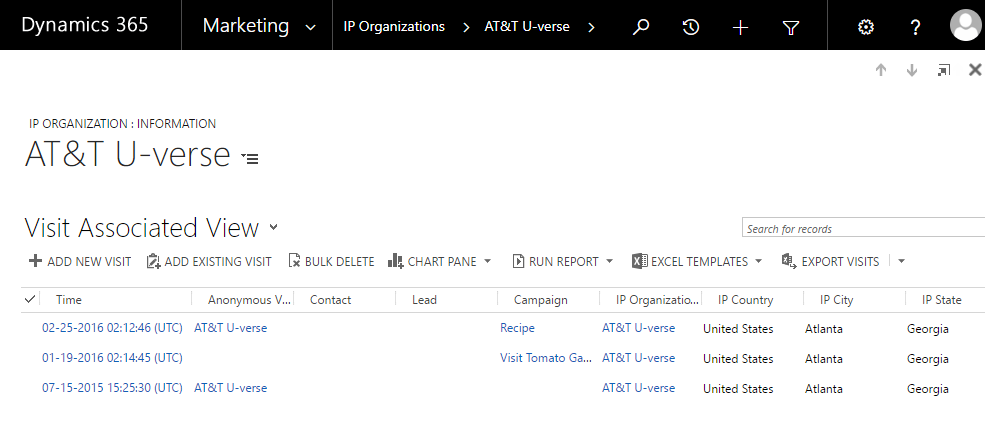Close the record form with X

click(975, 70)
